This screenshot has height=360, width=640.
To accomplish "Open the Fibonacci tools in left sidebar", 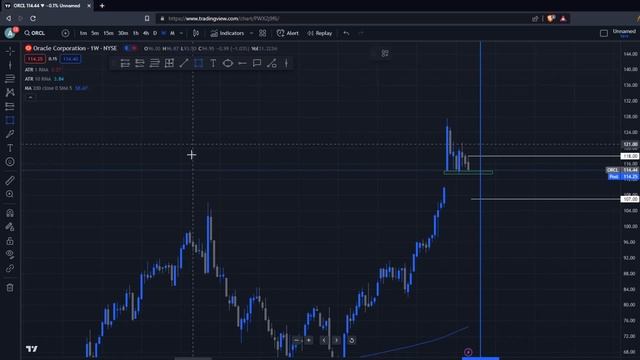I will (x=10, y=78).
